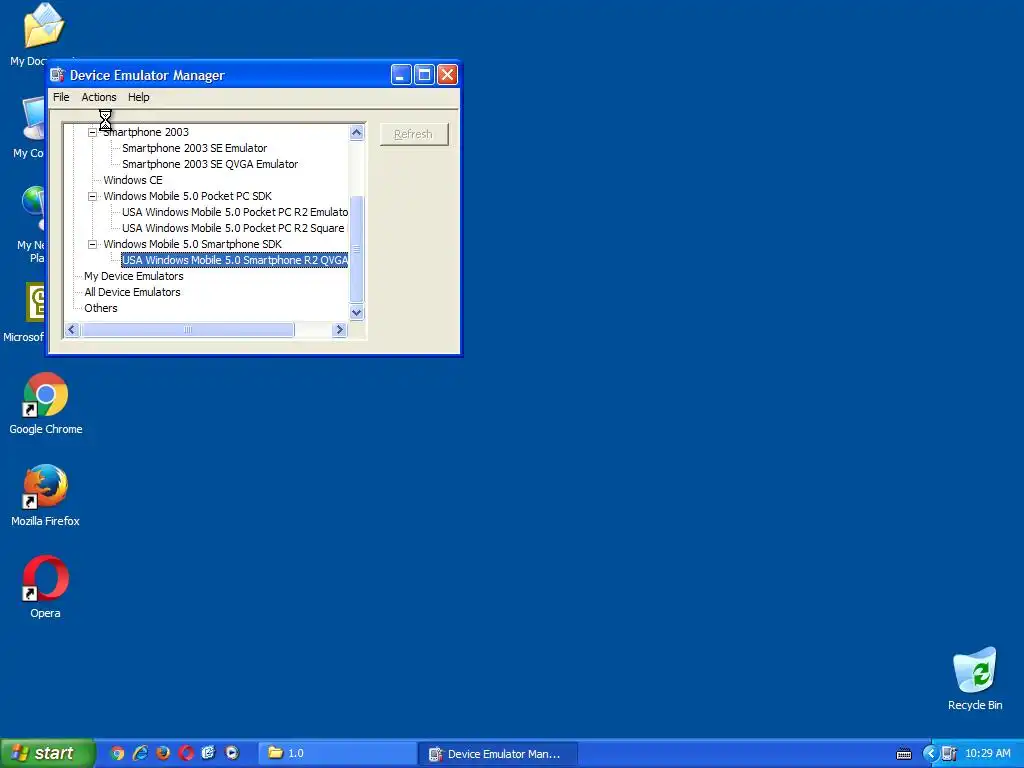1024x768 pixels.
Task: Launch Internet Explorer from quick launch
Action: click(140, 754)
